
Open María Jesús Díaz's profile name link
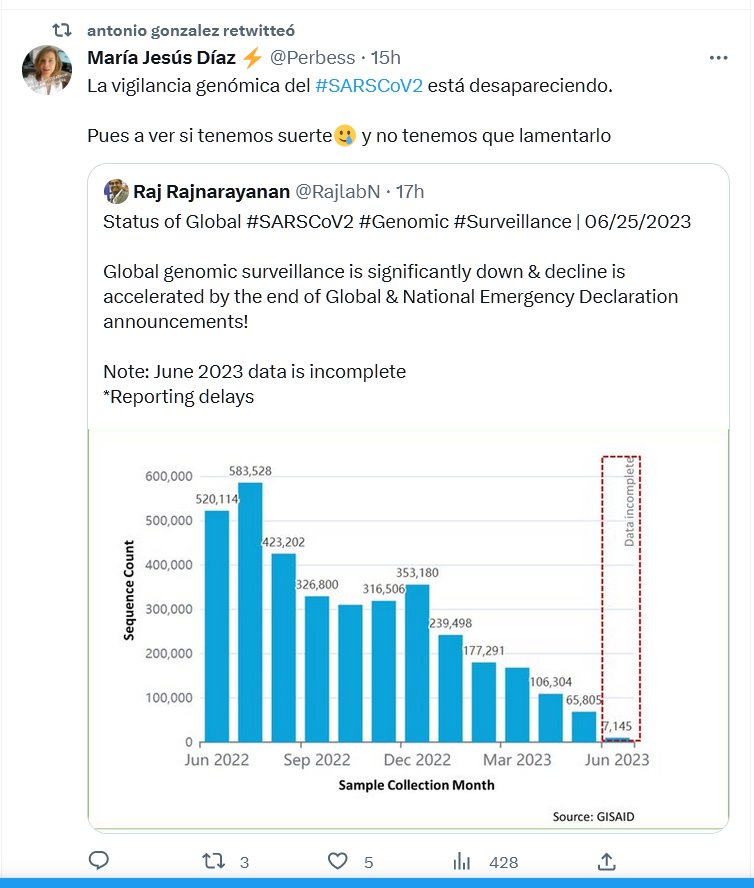pyautogui.click(x=162, y=58)
